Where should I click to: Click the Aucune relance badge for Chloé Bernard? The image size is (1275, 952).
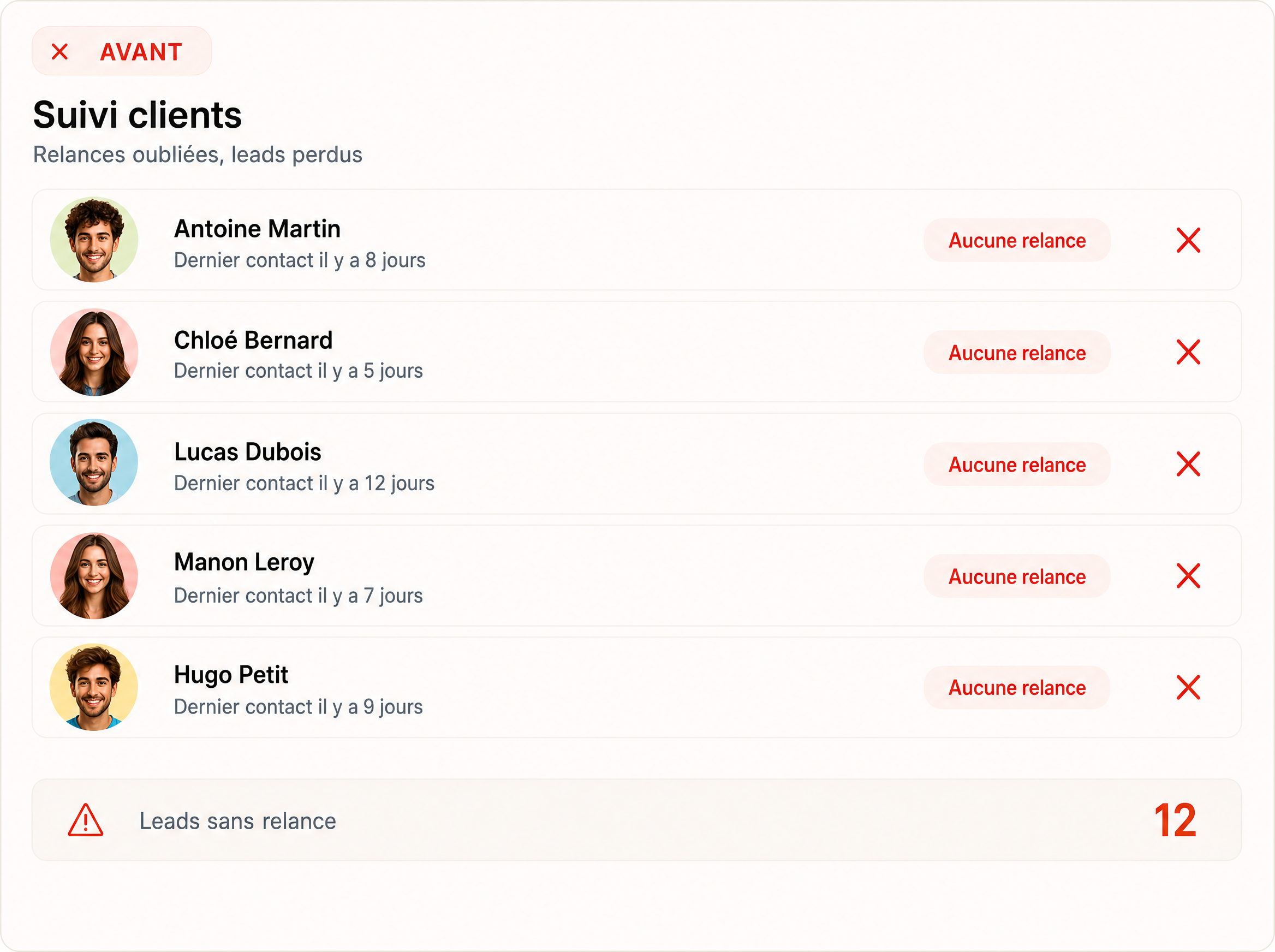(x=1017, y=353)
